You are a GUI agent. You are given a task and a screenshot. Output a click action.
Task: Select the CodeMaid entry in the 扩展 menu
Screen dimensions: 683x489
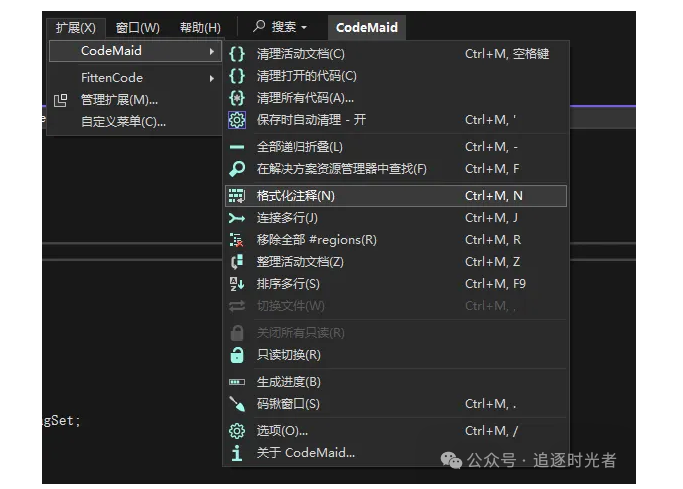pyautogui.click(x=135, y=51)
